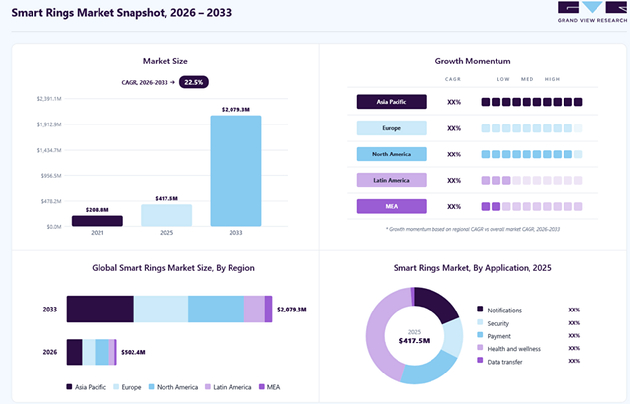The width and height of the screenshot is (630, 404).
Task: Click the Asia Pacific XX% CAGR value
Action: click(x=454, y=102)
